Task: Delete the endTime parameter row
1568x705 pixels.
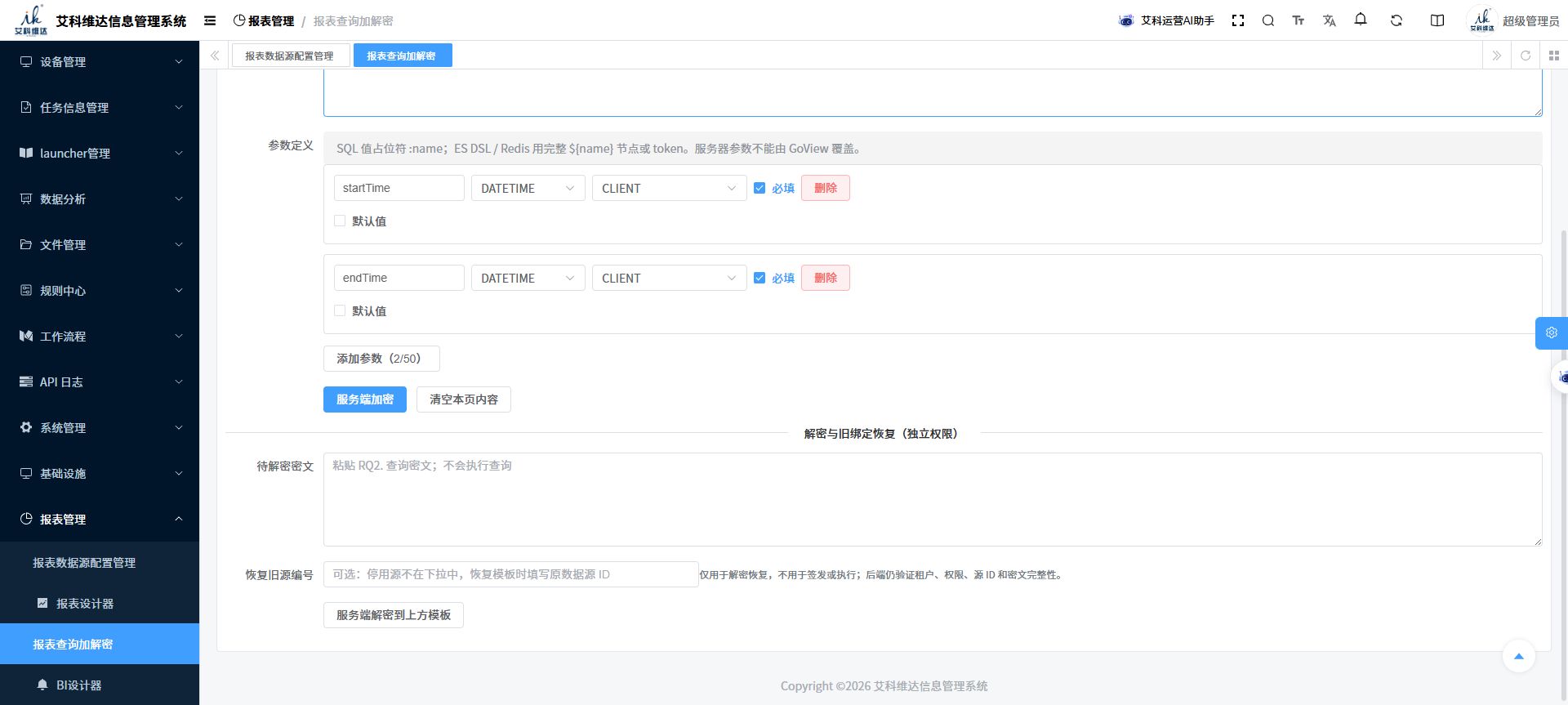Action: tap(826, 278)
